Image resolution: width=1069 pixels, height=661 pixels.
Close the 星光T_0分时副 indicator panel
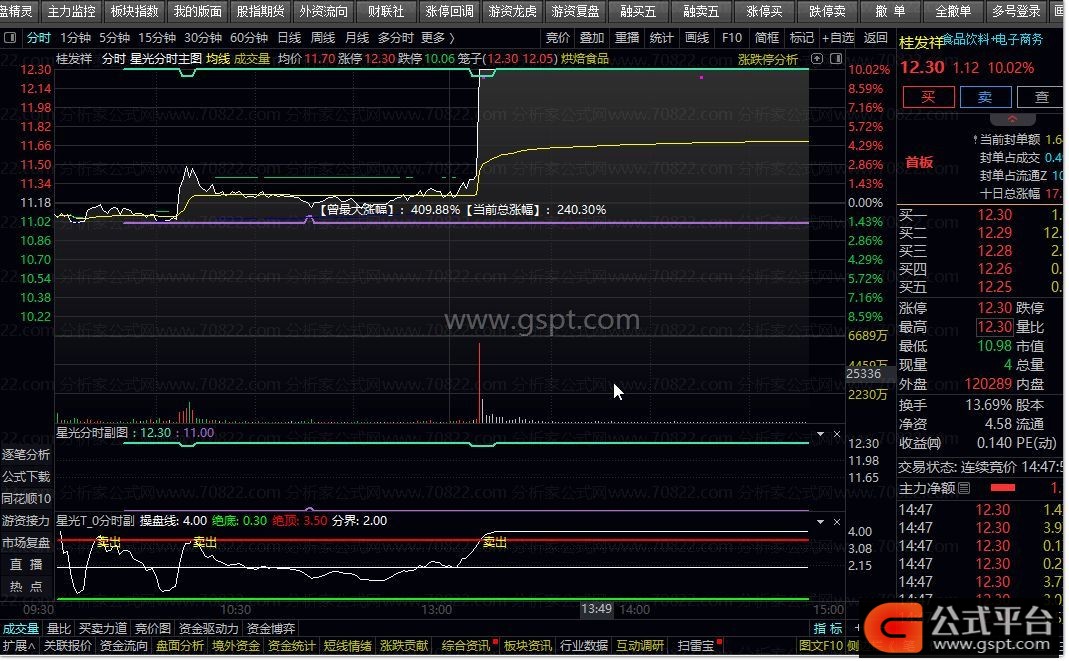[837, 522]
